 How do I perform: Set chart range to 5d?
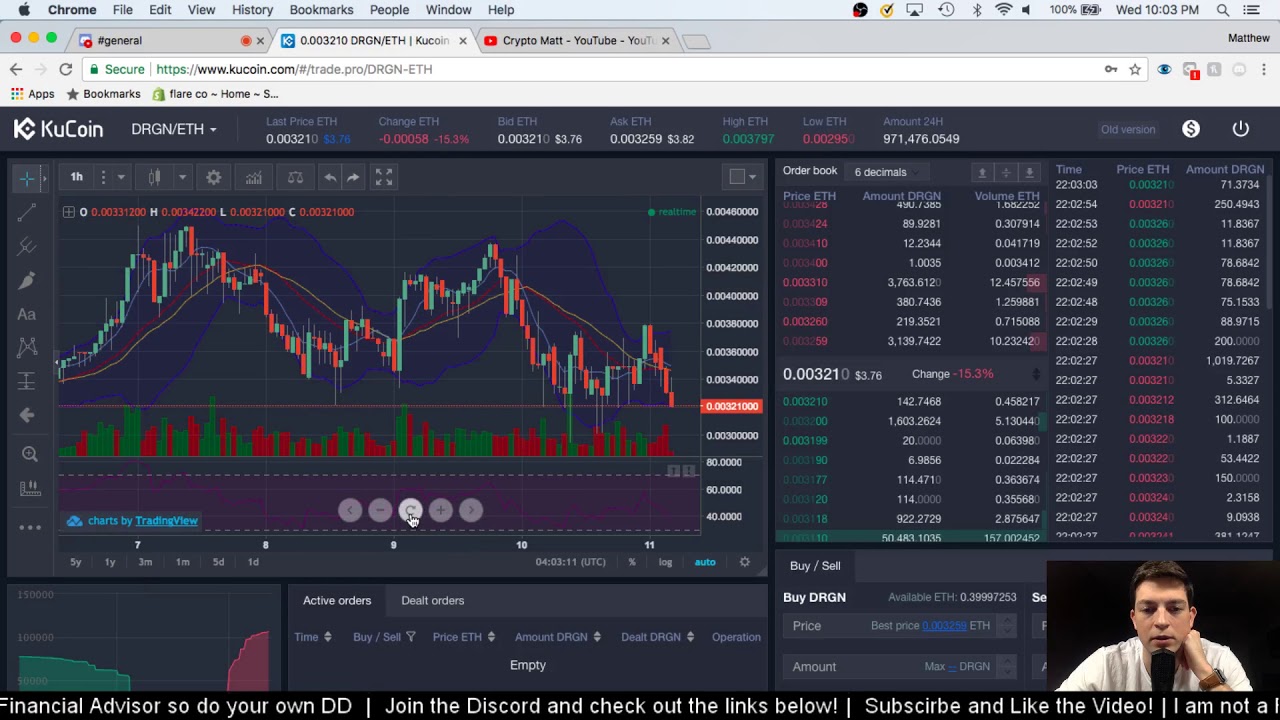pyautogui.click(x=218, y=562)
